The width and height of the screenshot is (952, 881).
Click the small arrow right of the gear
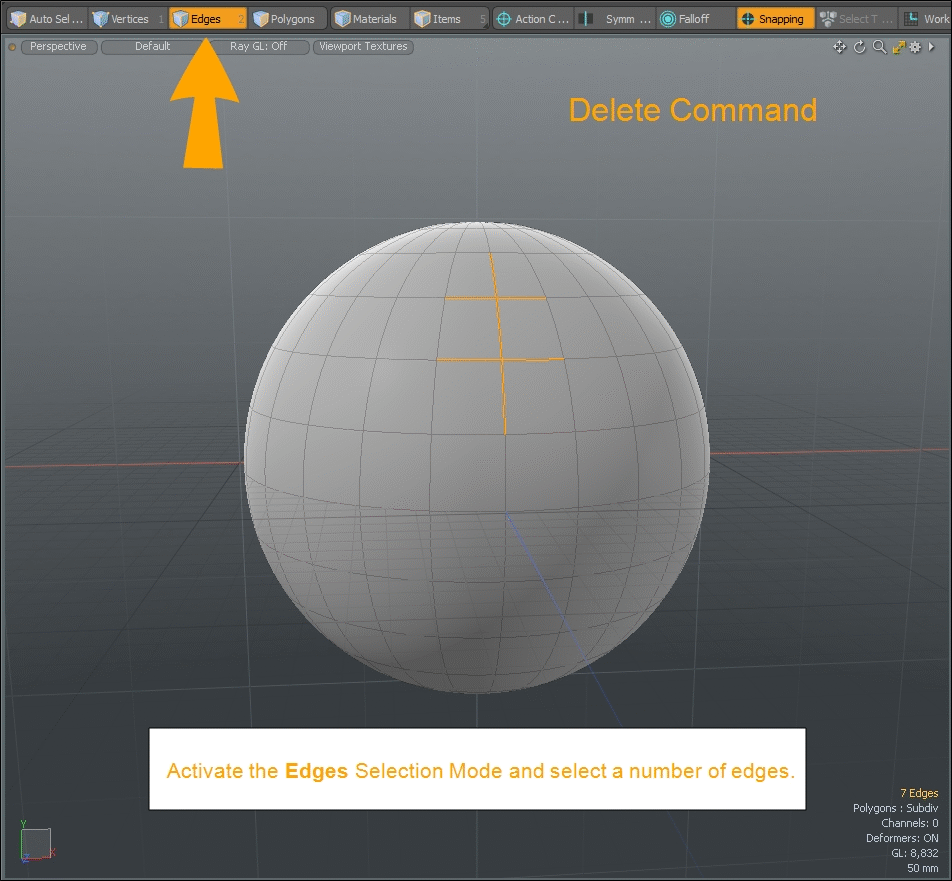[930, 47]
